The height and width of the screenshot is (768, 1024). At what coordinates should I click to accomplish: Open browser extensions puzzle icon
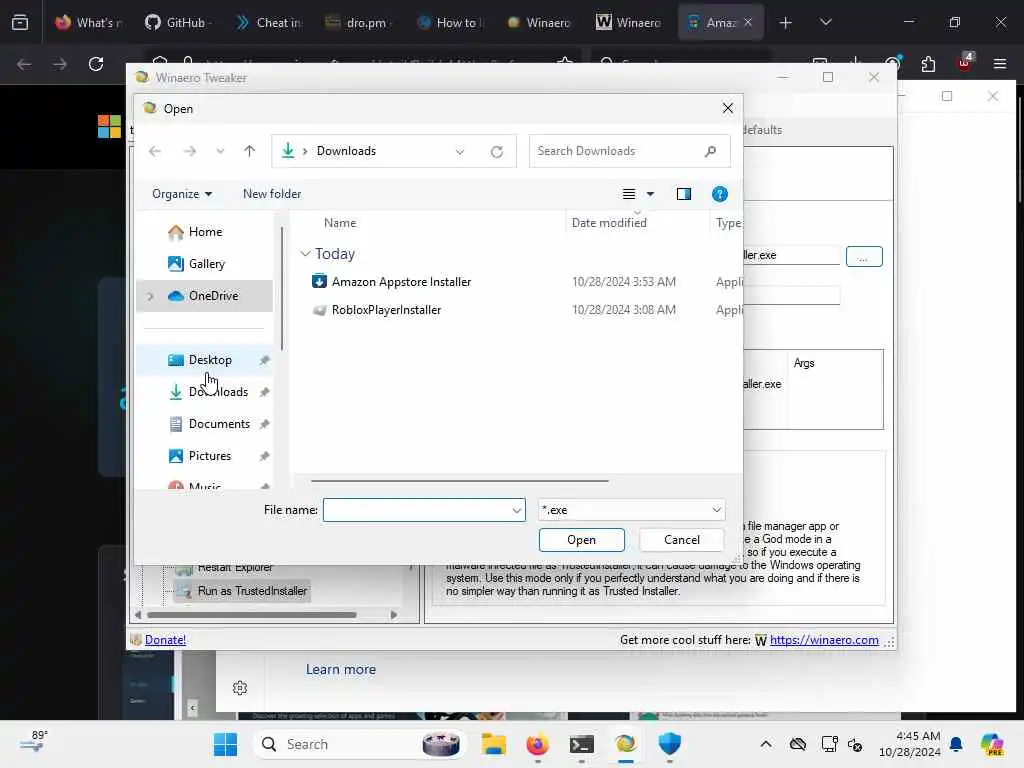point(928,64)
